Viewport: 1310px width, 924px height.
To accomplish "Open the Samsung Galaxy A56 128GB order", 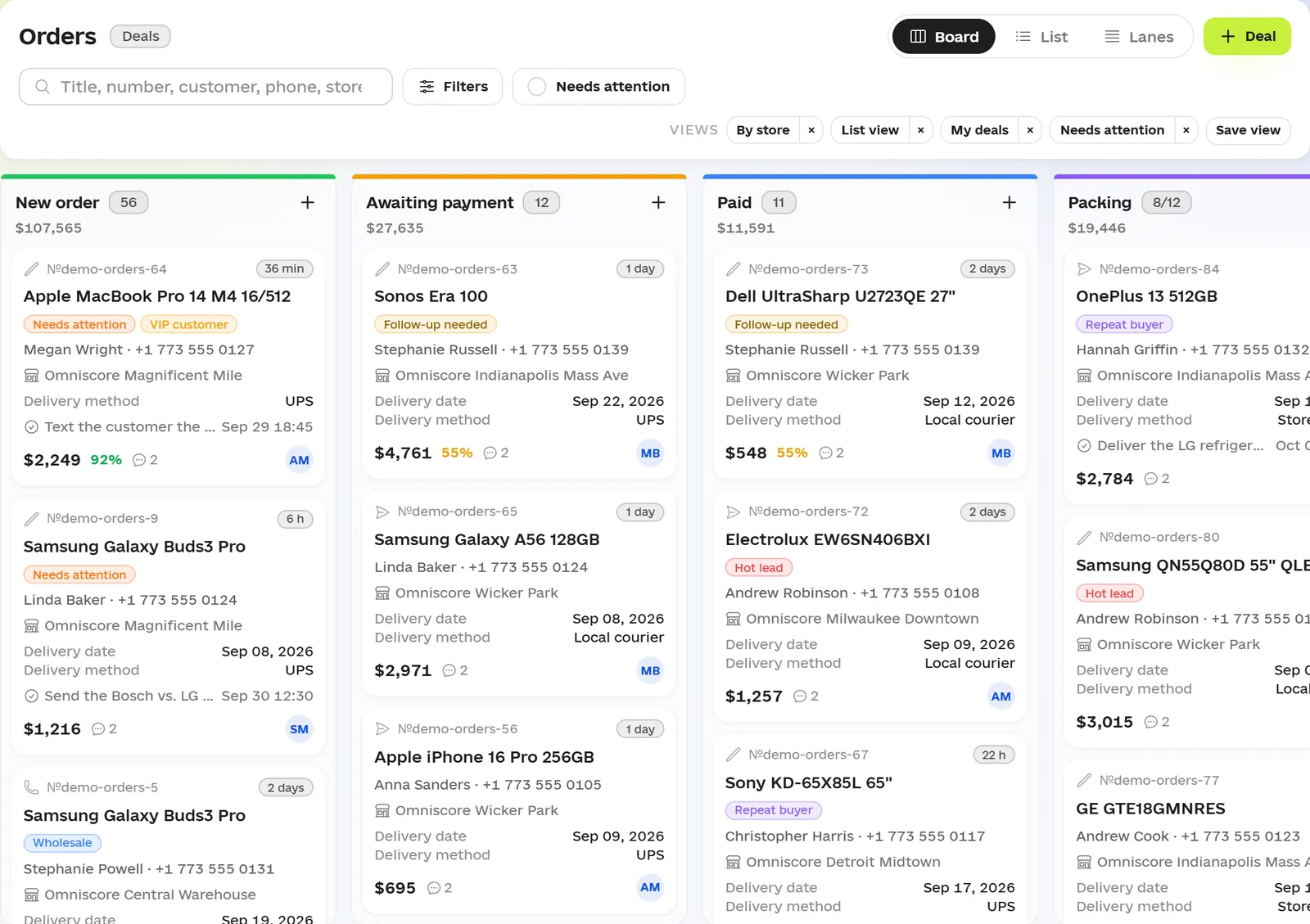I will 486,539.
